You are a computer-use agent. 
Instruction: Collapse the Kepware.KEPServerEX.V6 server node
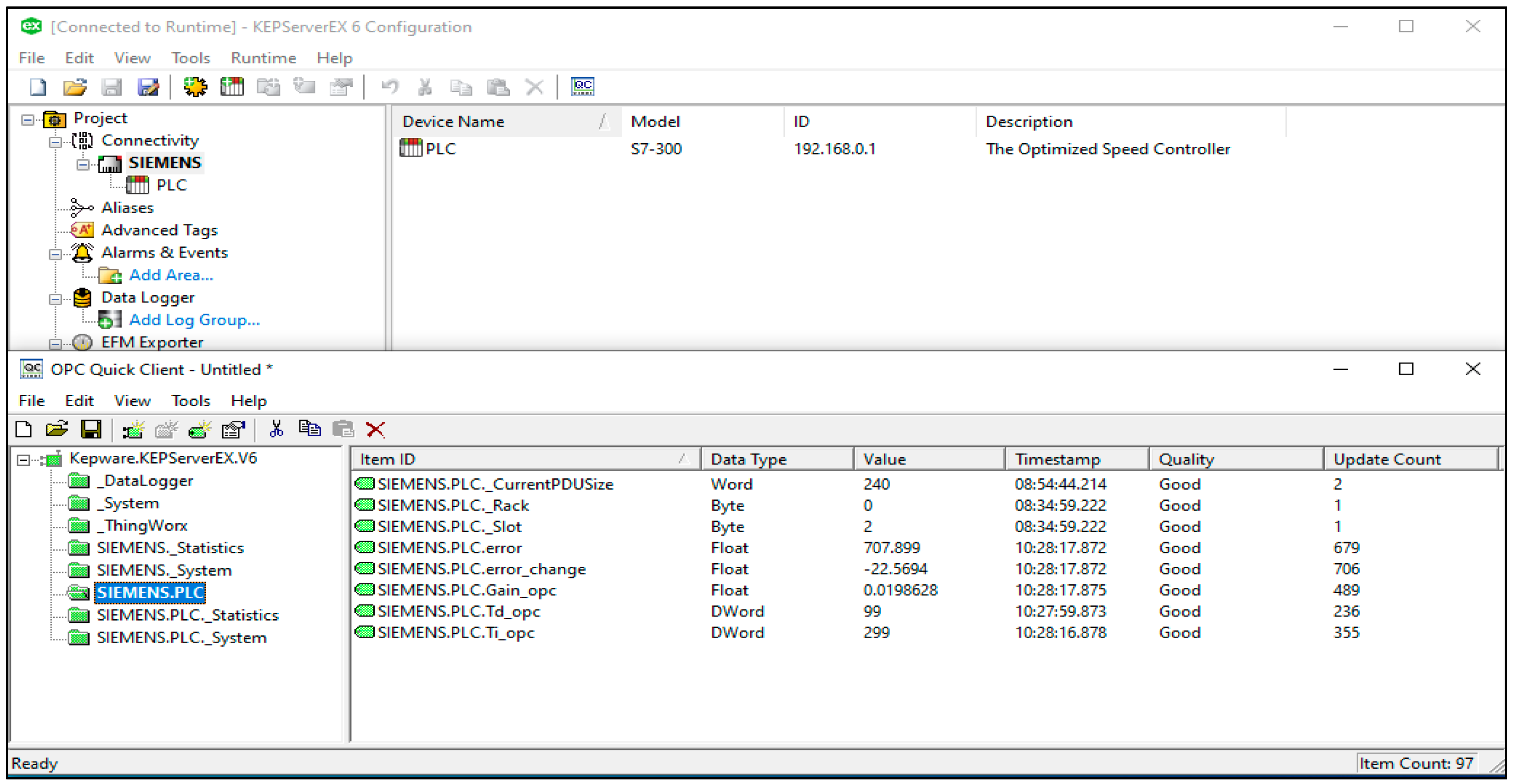(23, 460)
